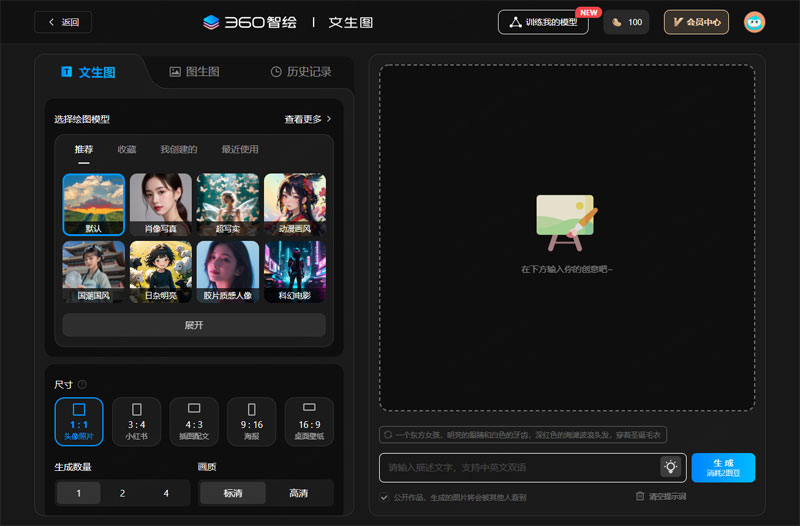Screen dimensions: 800x526
Task: Toggle the 公开作品 public work checkbox
Action: (x=385, y=497)
